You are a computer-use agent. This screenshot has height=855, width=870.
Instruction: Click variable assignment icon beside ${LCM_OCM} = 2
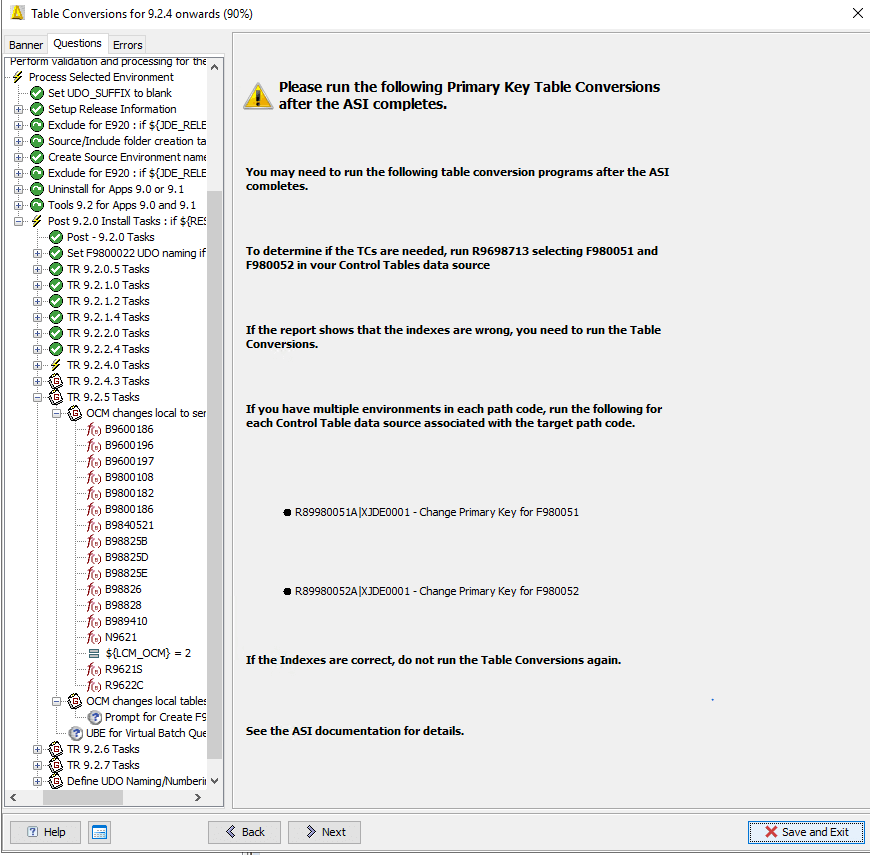(94, 654)
